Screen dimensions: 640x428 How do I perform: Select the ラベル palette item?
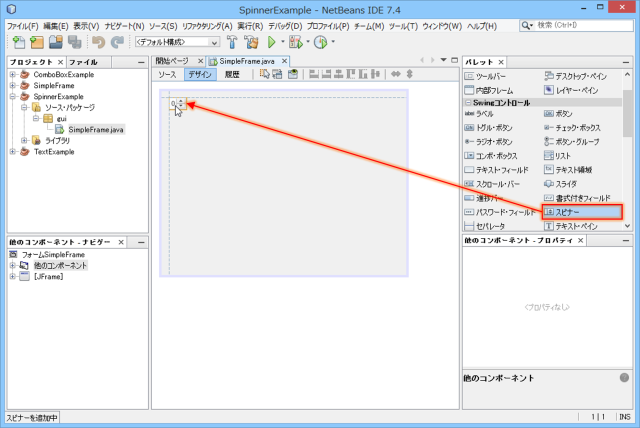point(479,114)
